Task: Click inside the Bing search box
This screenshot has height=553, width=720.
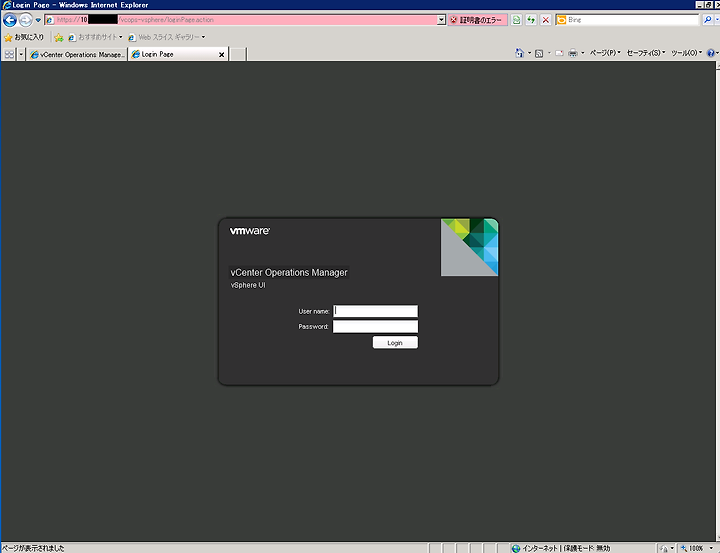Action: [632, 20]
